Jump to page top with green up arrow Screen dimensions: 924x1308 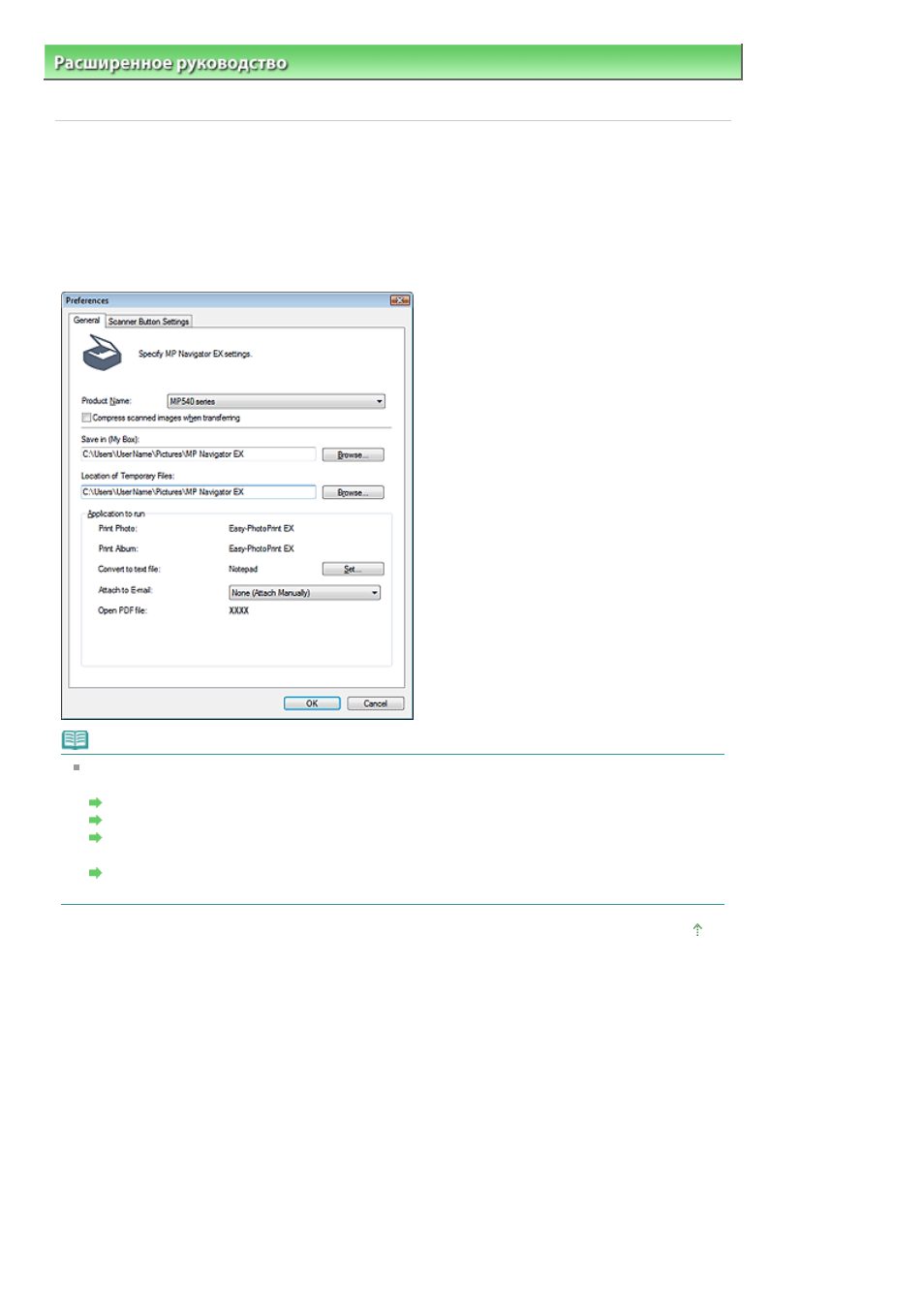click(x=697, y=929)
